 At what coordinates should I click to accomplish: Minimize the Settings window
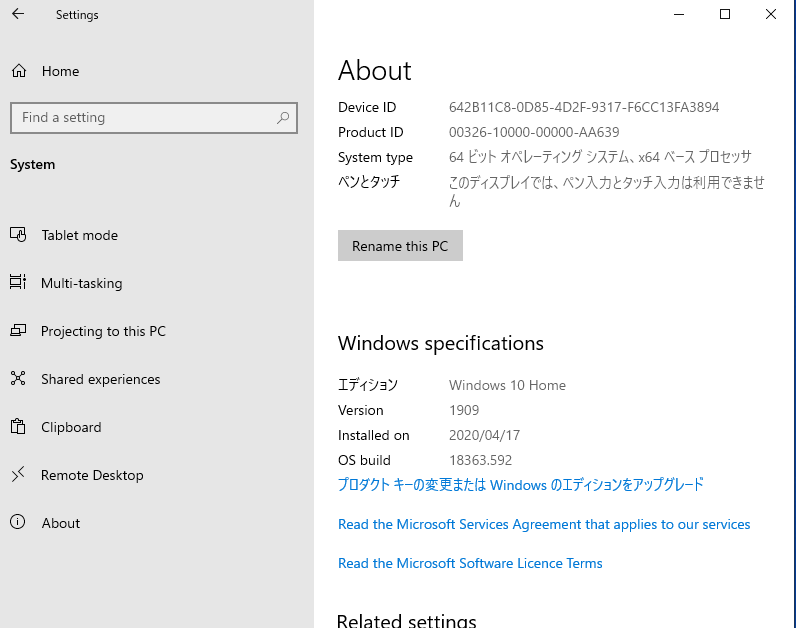click(x=679, y=14)
